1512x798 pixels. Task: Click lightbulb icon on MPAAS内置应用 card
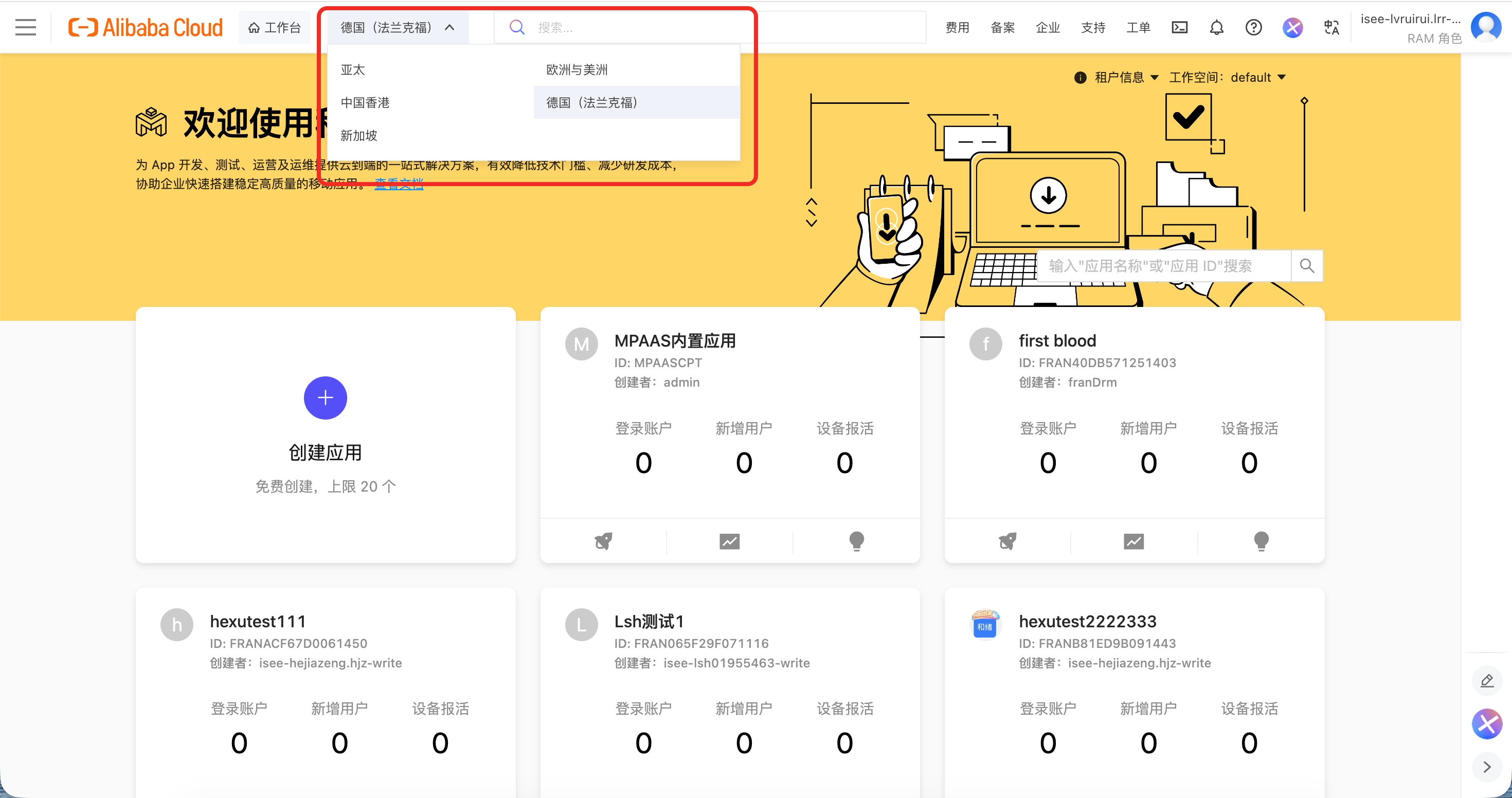click(x=856, y=540)
